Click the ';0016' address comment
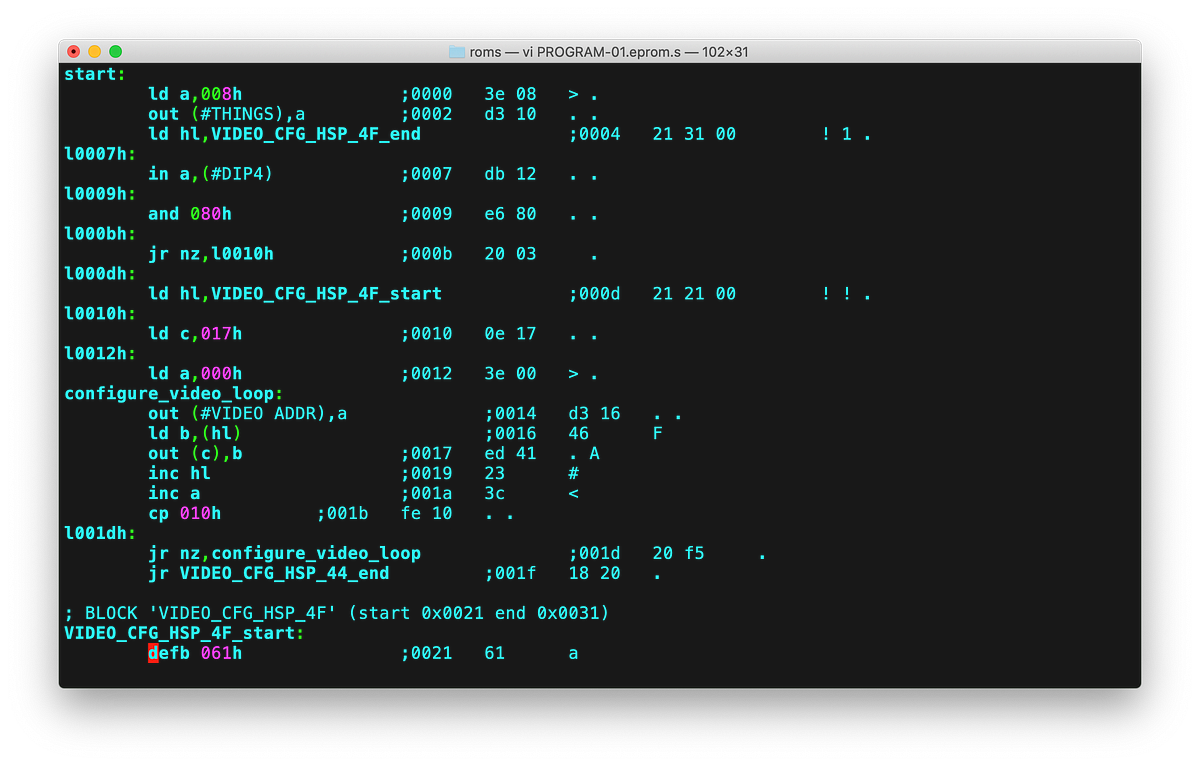Viewport: 1200px width, 766px height. coord(511,434)
